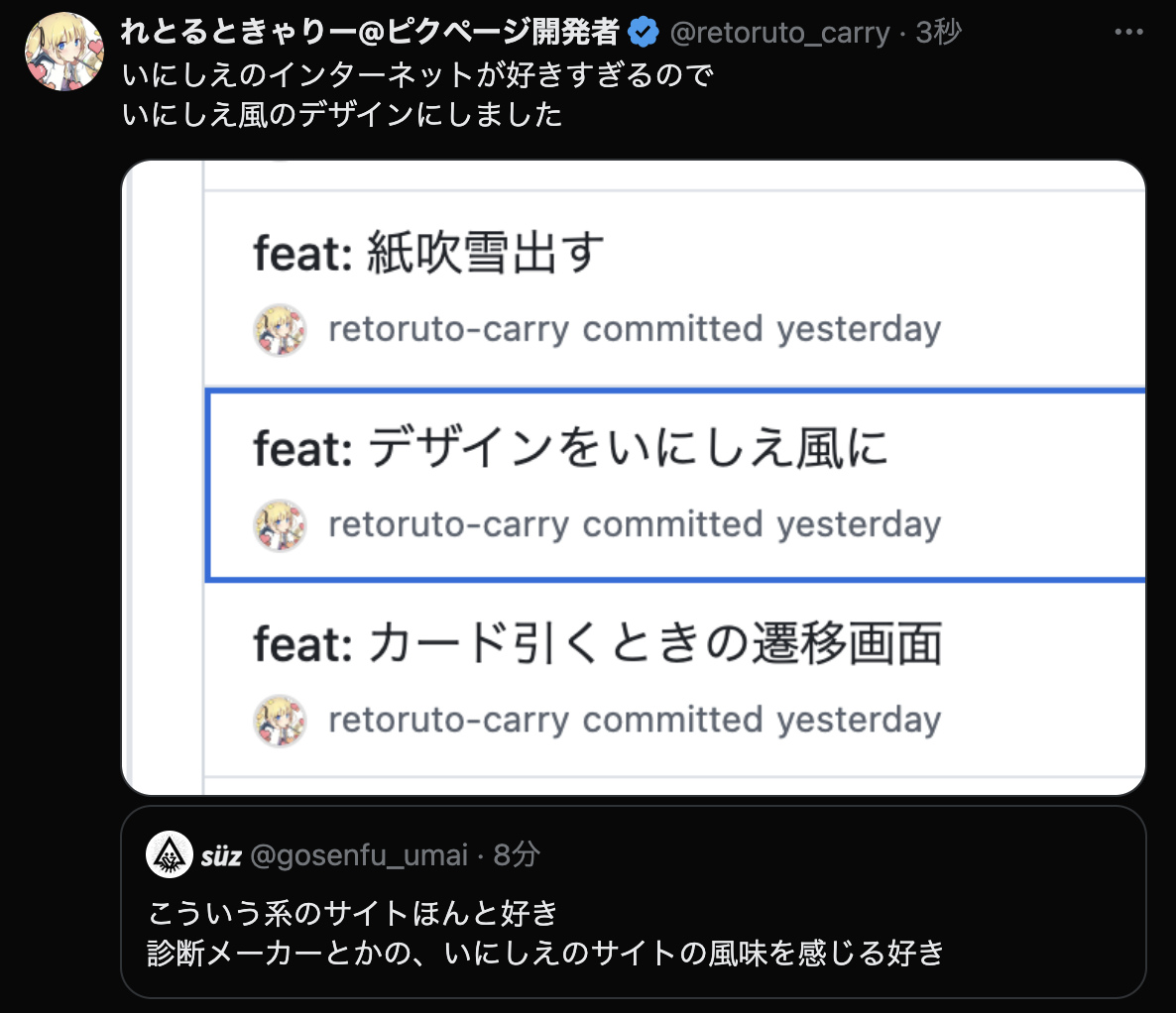Click the blue verified badge icon
Viewport: 1176px width, 1013px height.
(x=645, y=31)
